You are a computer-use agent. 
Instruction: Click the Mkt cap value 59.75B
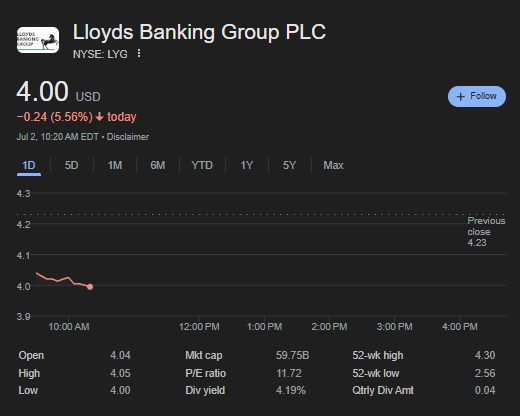pyautogui.click(x=292, y=355)
